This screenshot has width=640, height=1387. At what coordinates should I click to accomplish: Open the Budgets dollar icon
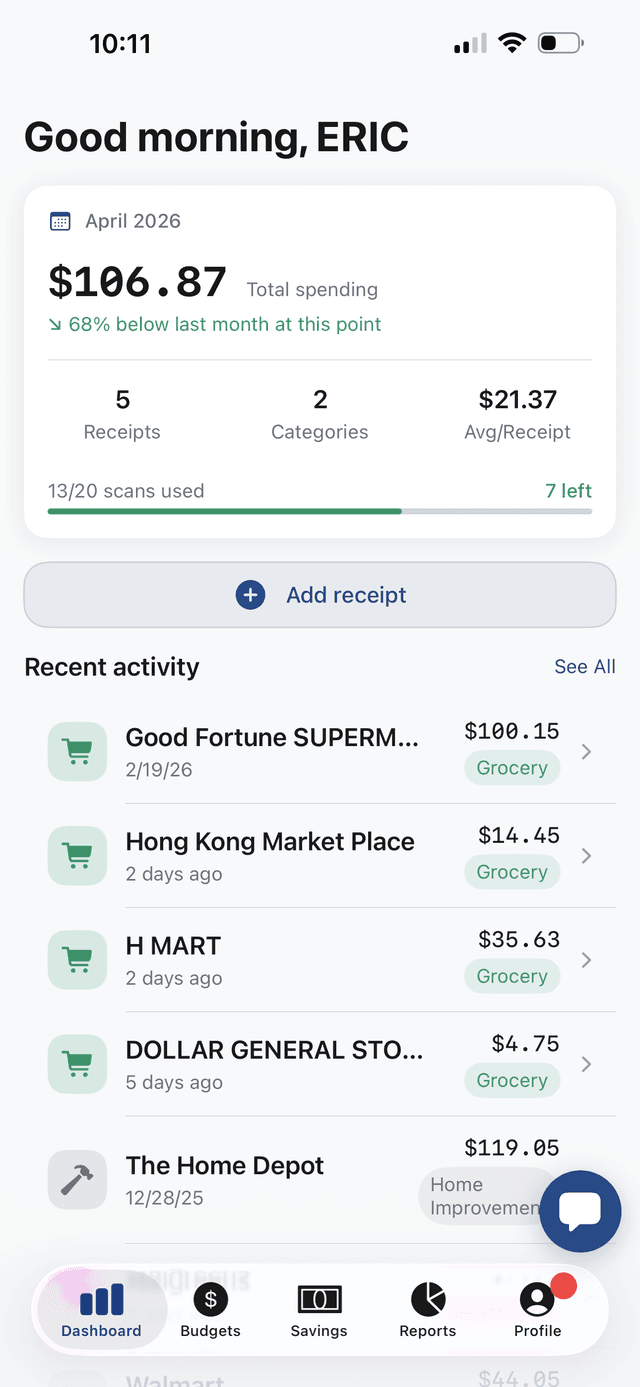point(210,1297)
